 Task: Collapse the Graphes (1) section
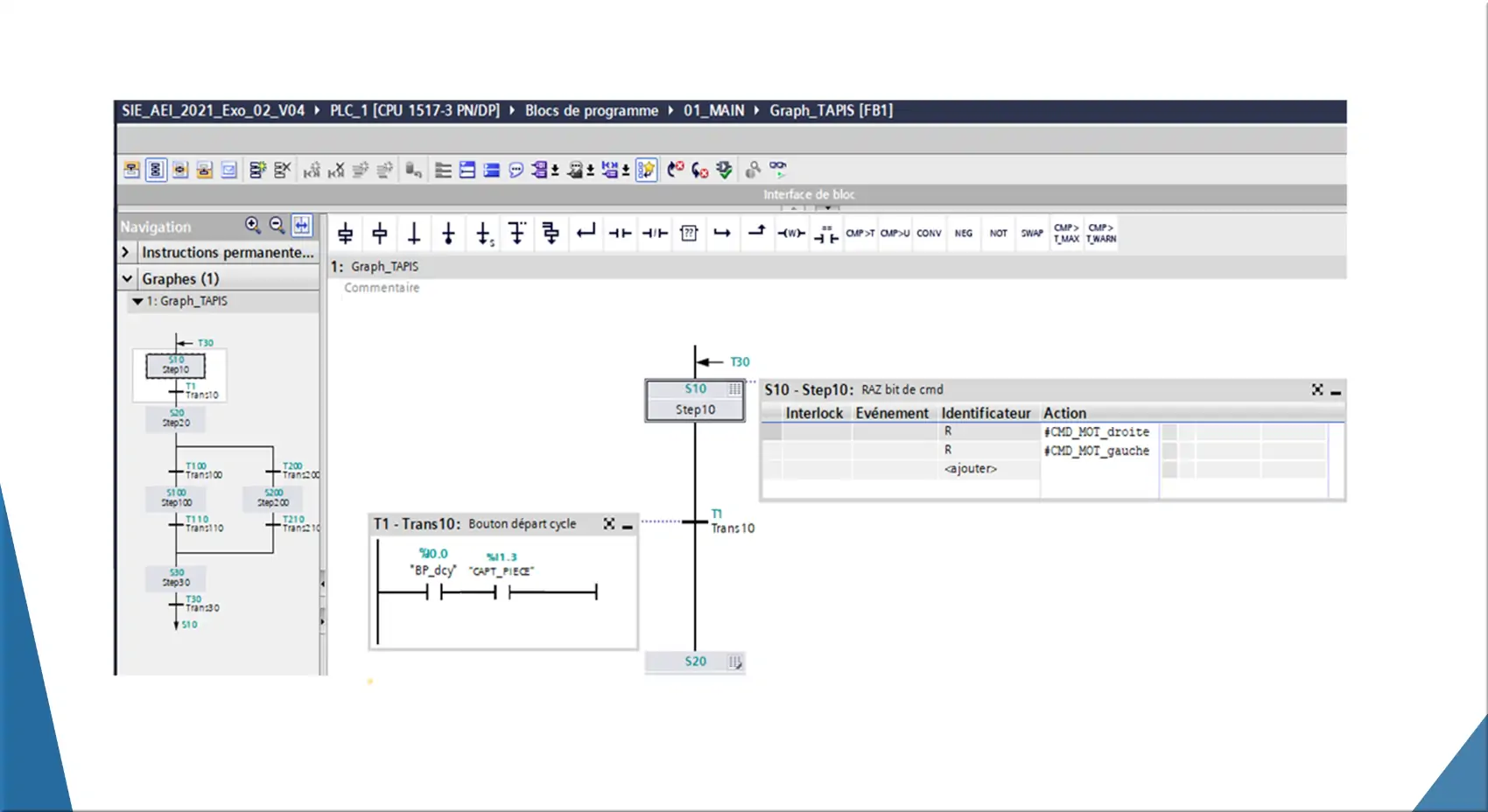pyautogui.click(x=127, y=278)
